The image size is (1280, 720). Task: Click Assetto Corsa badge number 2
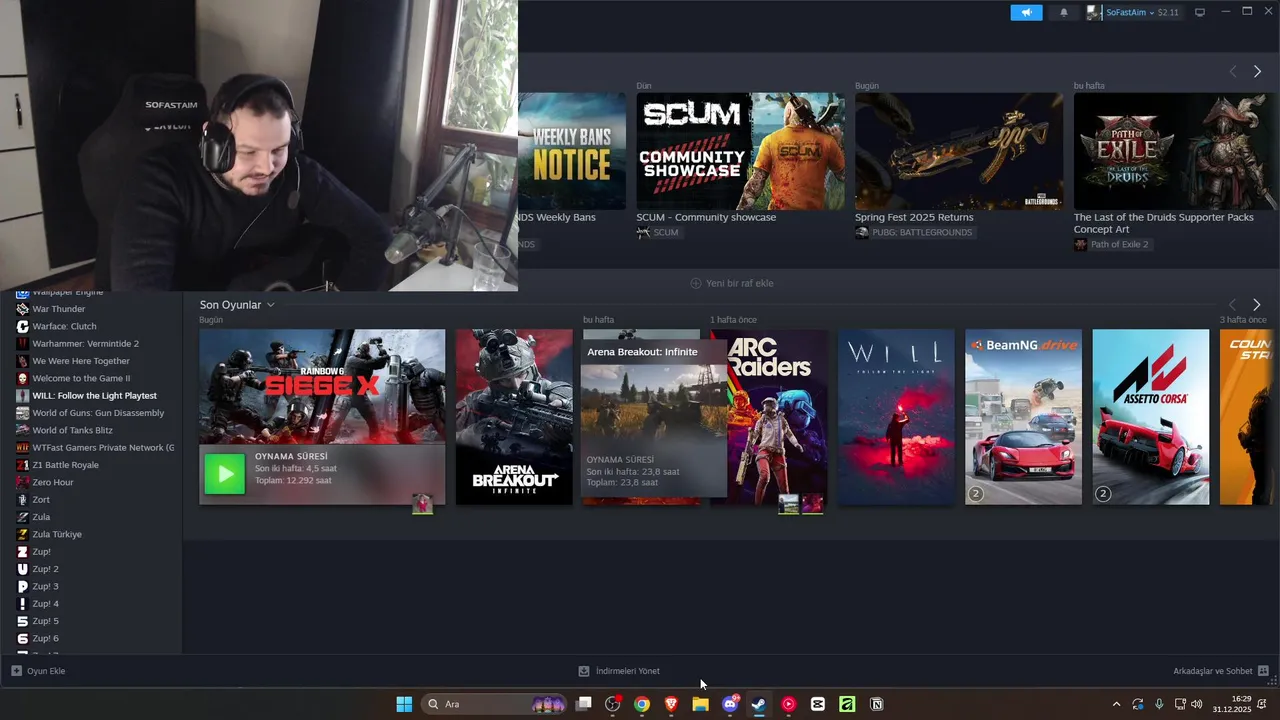tap(1103, 493)
